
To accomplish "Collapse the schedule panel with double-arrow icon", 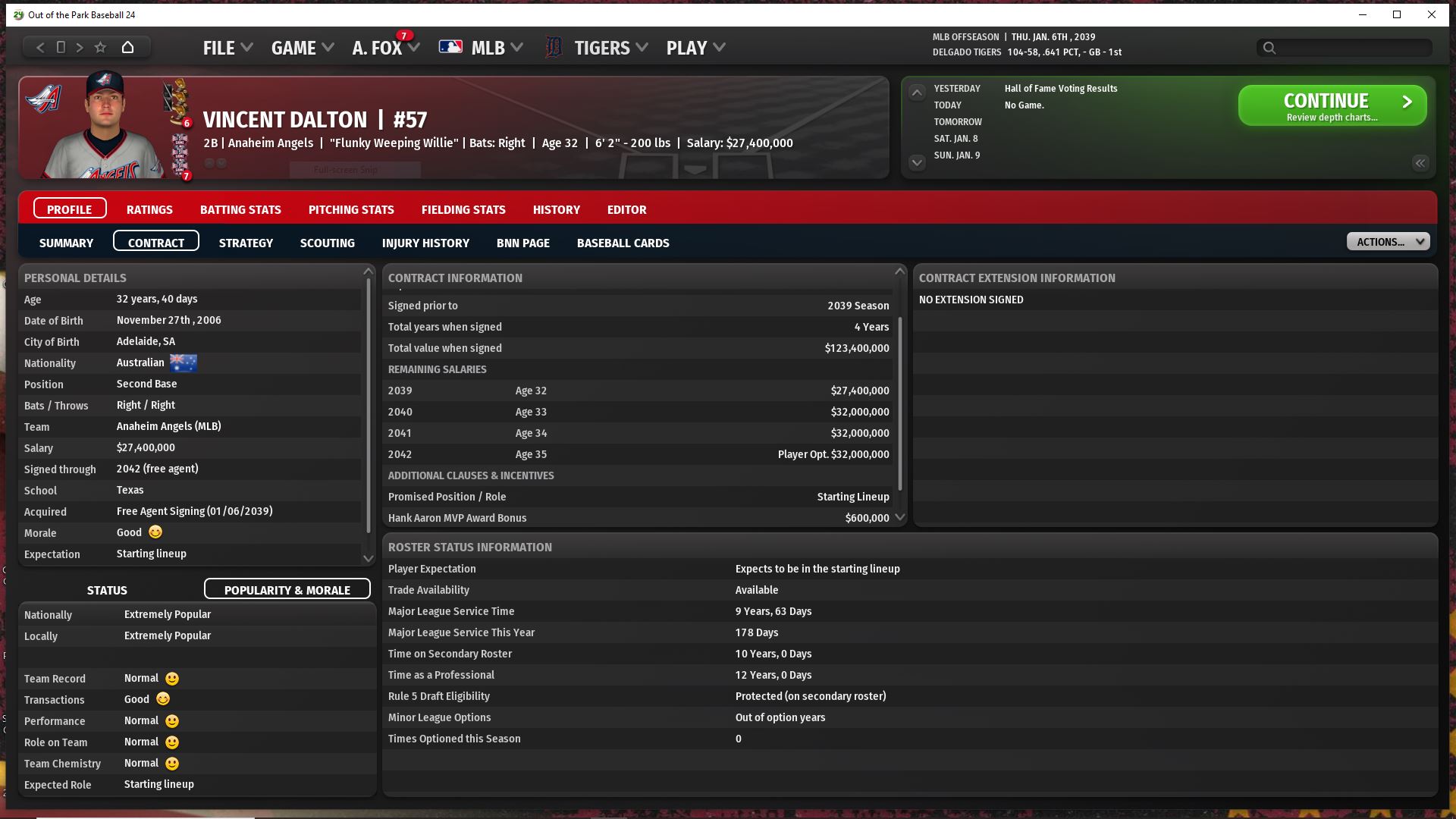I will click(1420, 162).
